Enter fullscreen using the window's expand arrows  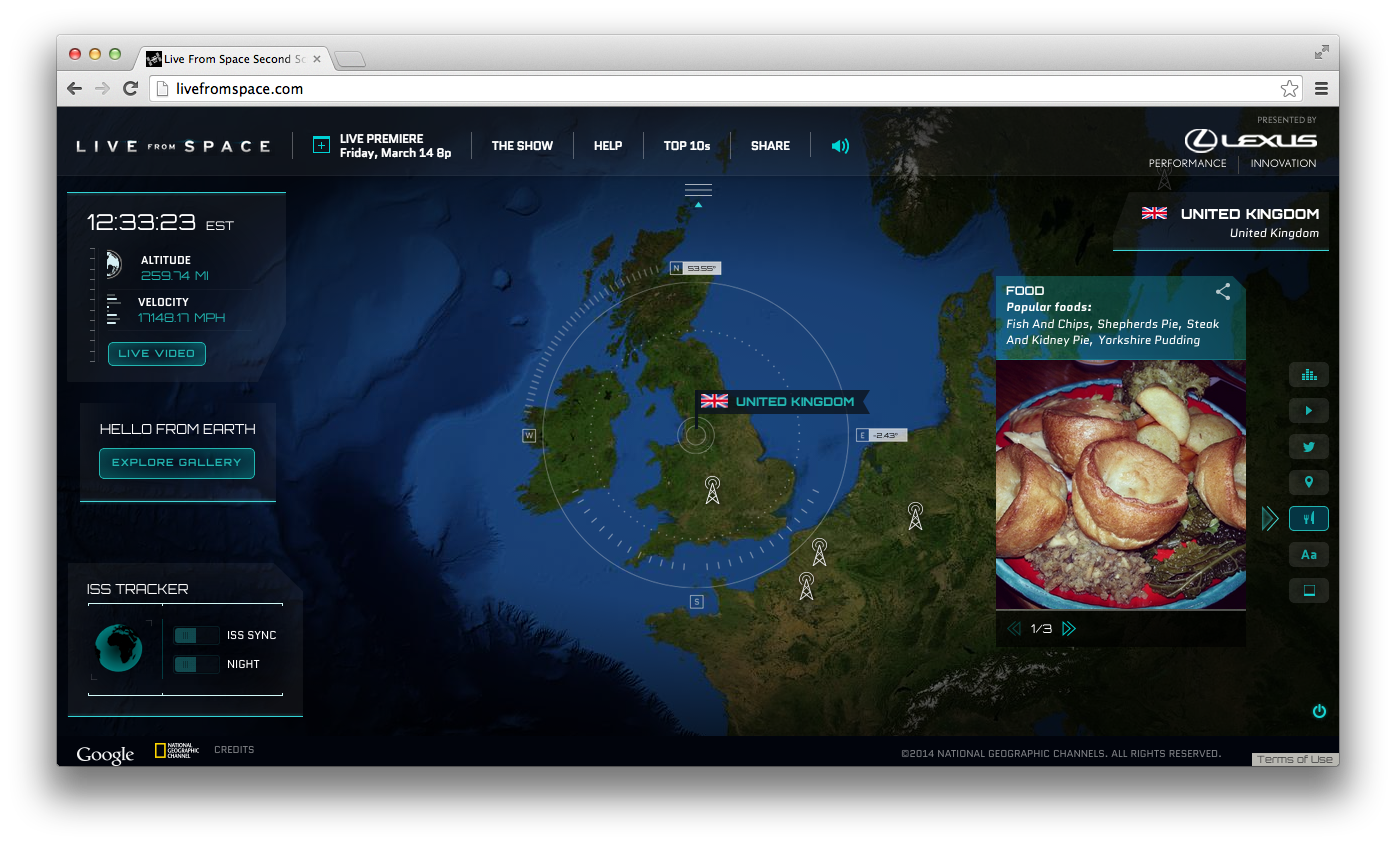pos(1322,52)
